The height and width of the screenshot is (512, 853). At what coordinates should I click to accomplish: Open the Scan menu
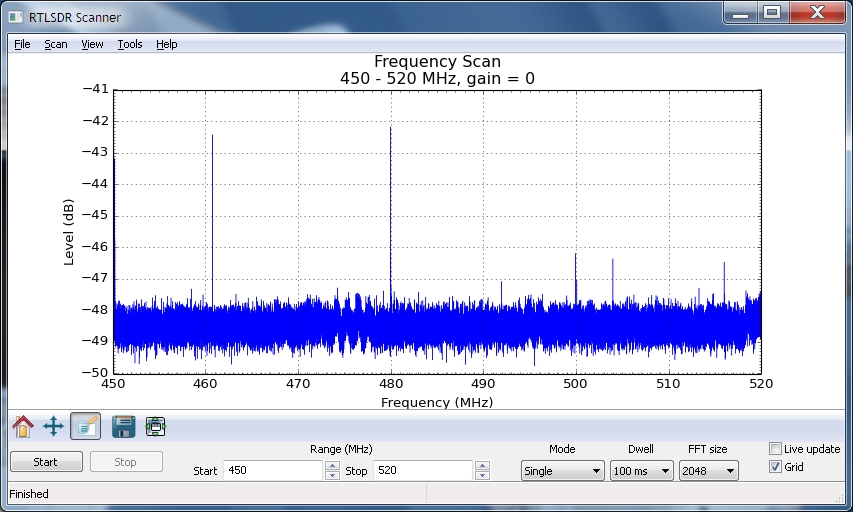tap(55, 44)
